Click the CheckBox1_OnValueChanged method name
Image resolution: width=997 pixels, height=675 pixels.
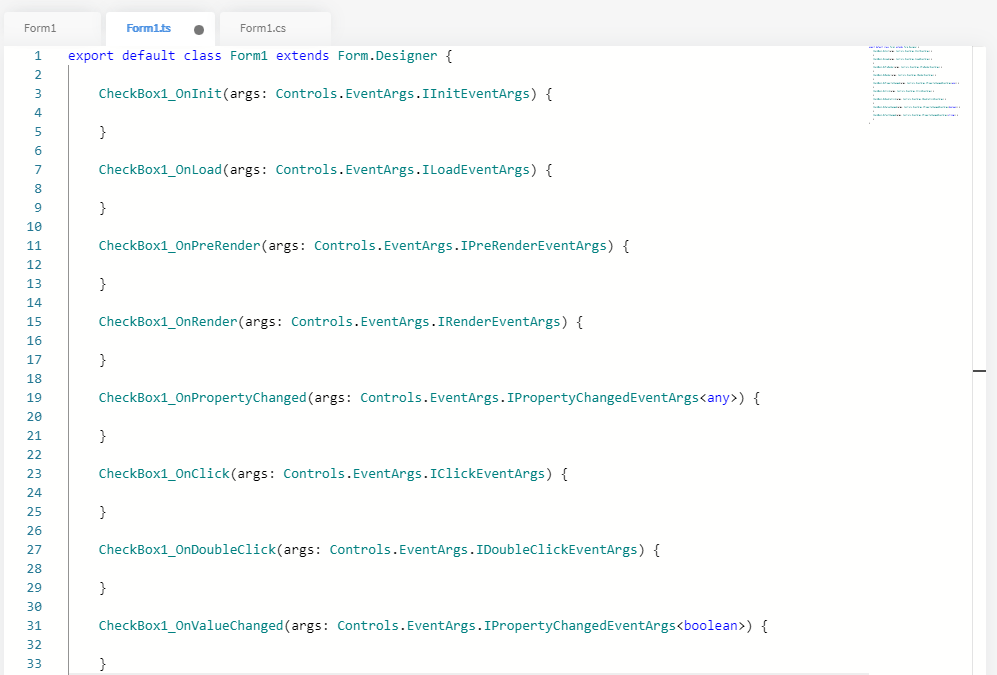coord(190,626)
